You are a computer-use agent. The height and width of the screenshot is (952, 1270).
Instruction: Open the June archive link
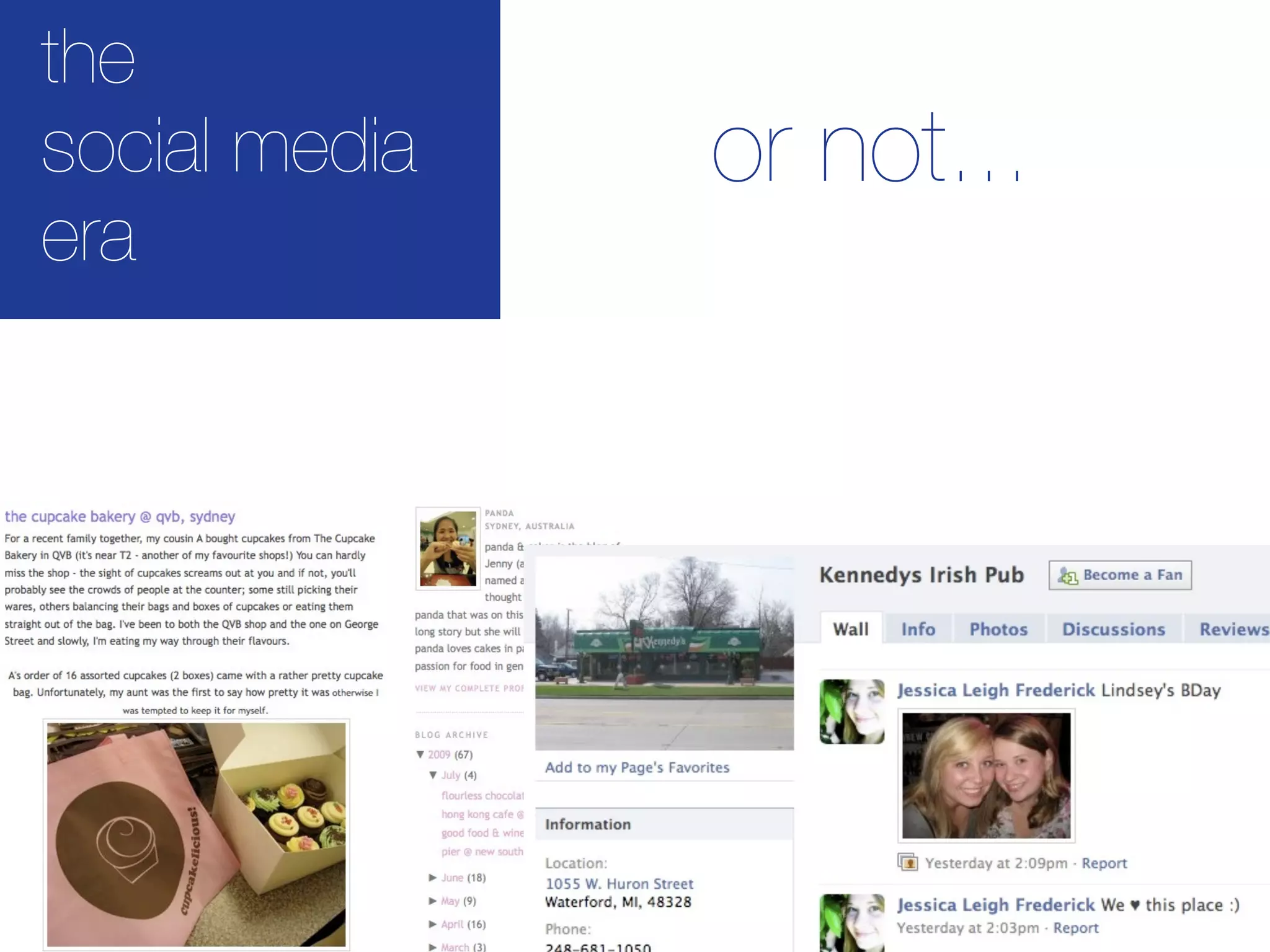[453, 878]
